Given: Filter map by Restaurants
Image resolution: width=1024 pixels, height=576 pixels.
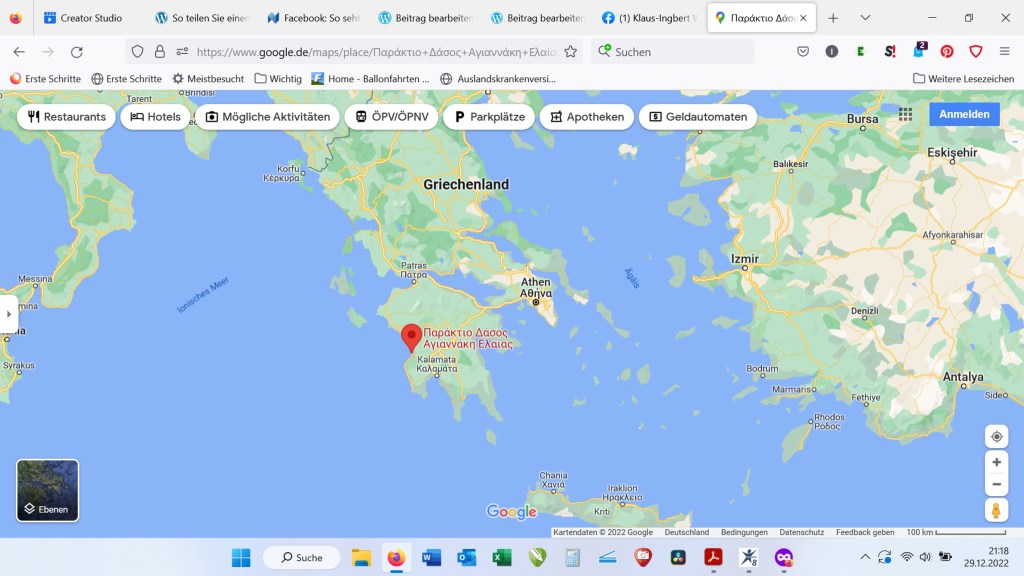Looking at the screenshot, I should click(x=66, y=117).
